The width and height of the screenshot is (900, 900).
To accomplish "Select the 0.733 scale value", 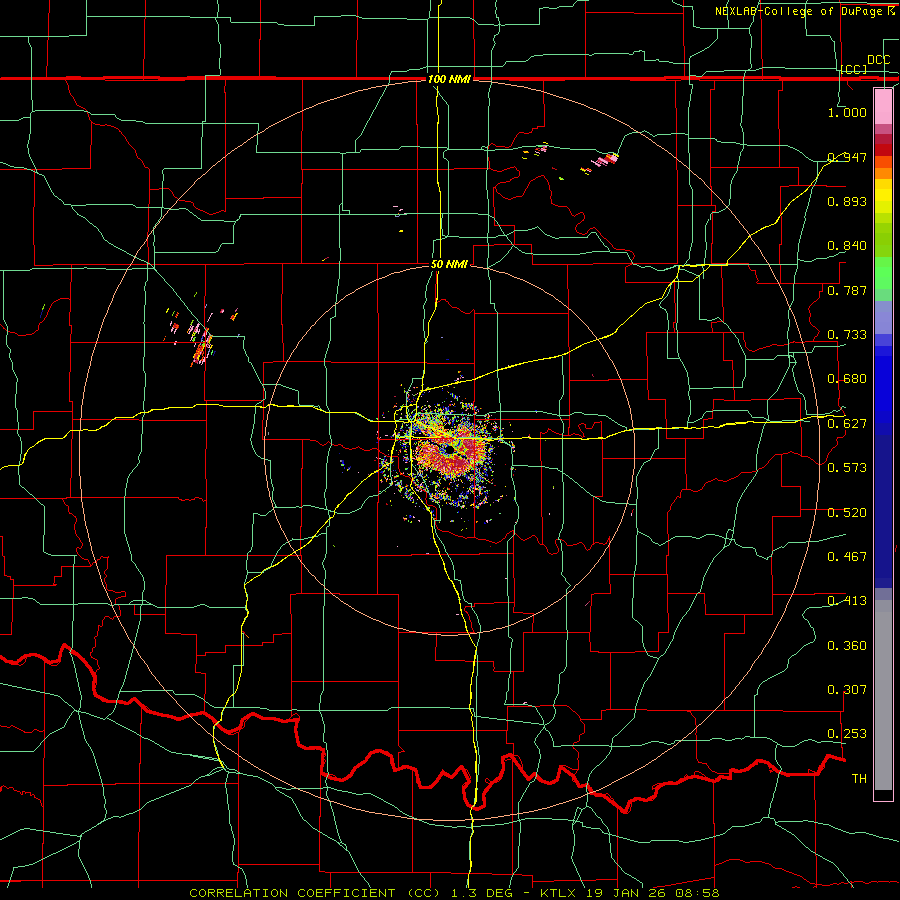I will click(847, 335).
